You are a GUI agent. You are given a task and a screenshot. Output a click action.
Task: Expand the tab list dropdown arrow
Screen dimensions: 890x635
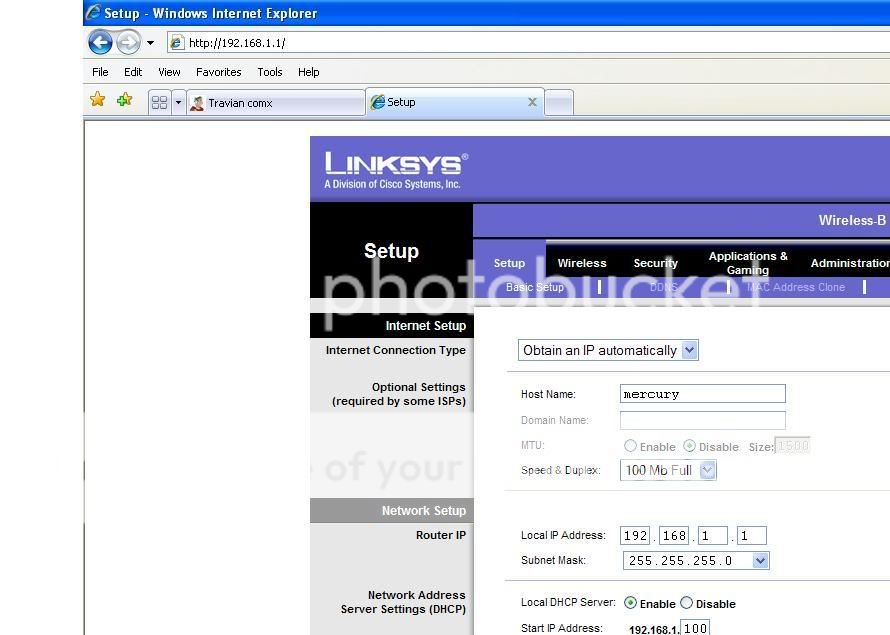179,102
